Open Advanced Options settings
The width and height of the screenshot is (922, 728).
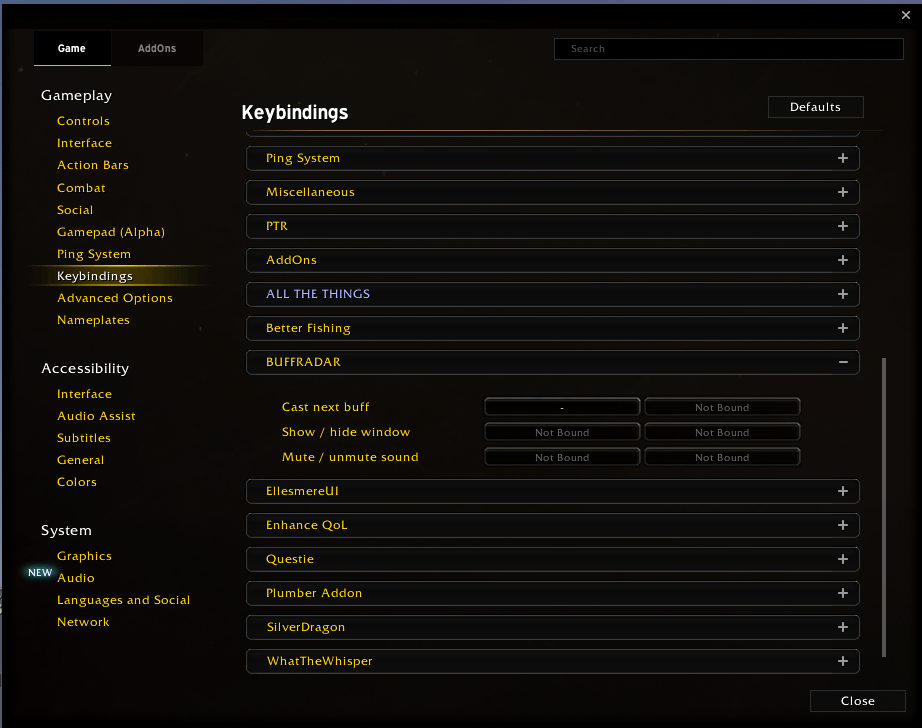point(115,298)
